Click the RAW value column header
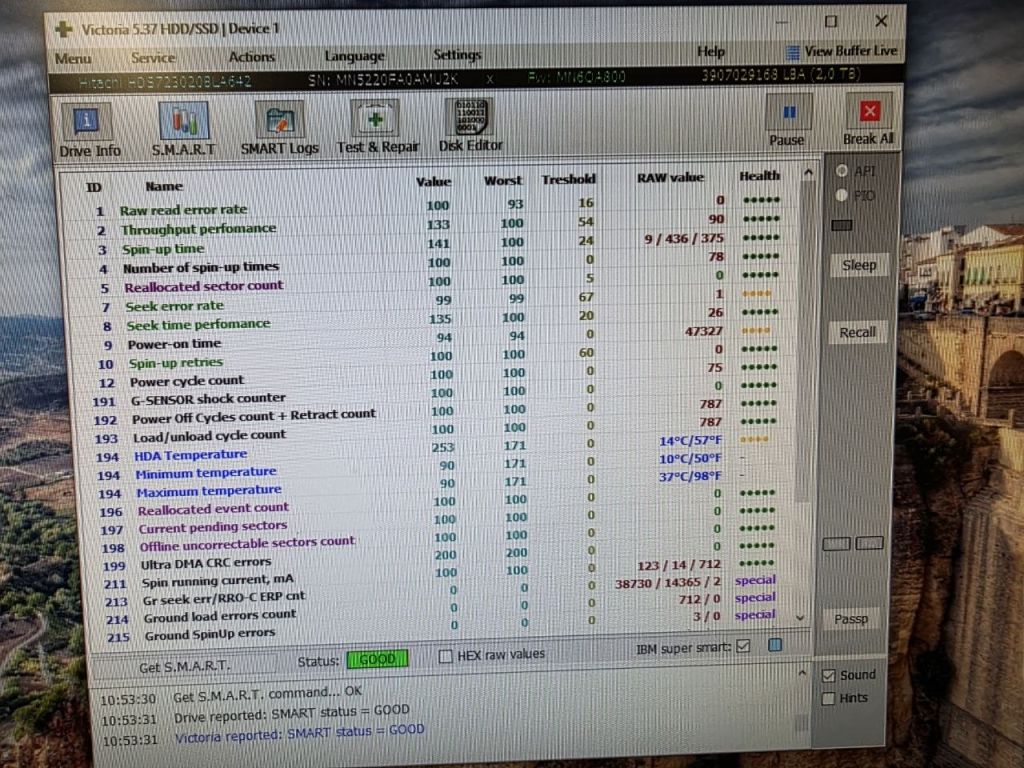Screen dimensions: 1024x768 coord(670,177)
